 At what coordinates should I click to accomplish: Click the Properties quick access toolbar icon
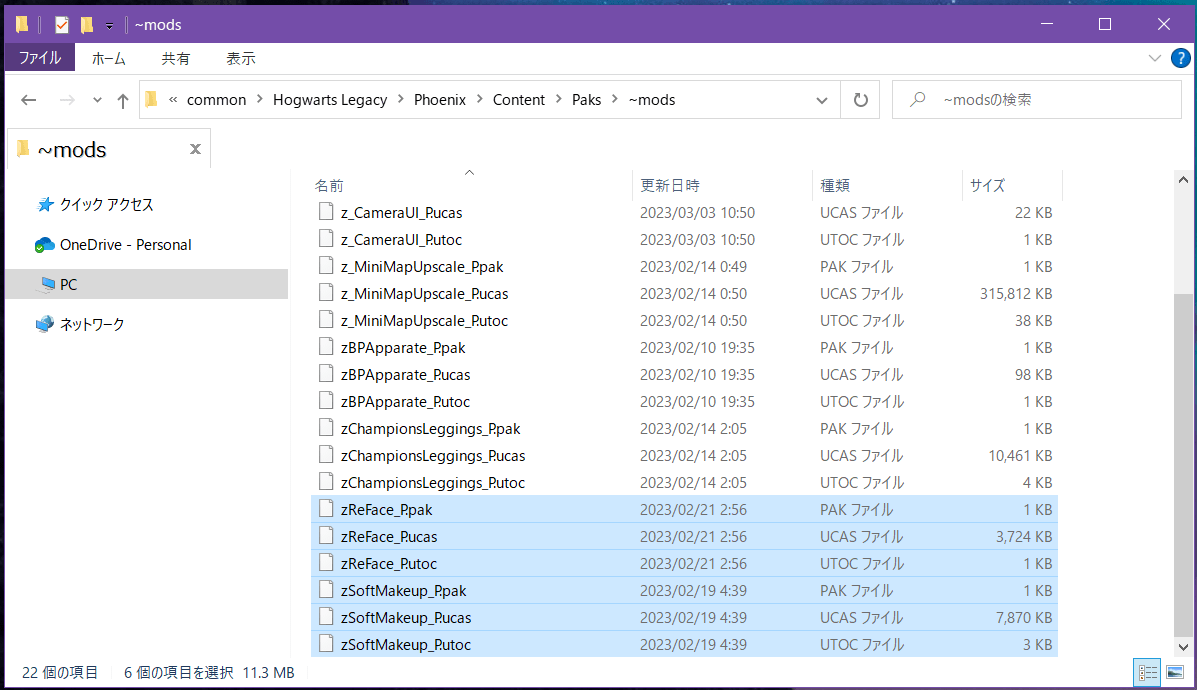tap(62, 25)
